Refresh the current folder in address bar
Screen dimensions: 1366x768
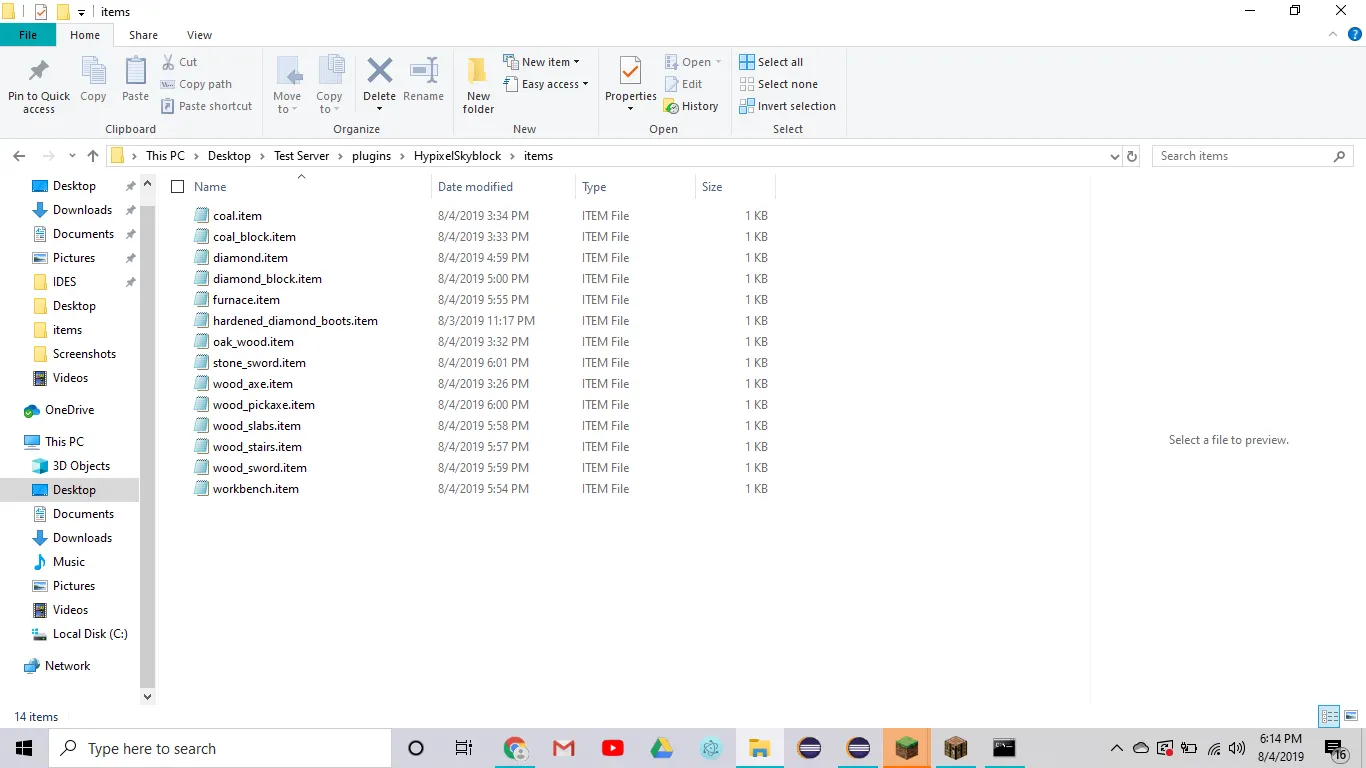click(1132, 156)
